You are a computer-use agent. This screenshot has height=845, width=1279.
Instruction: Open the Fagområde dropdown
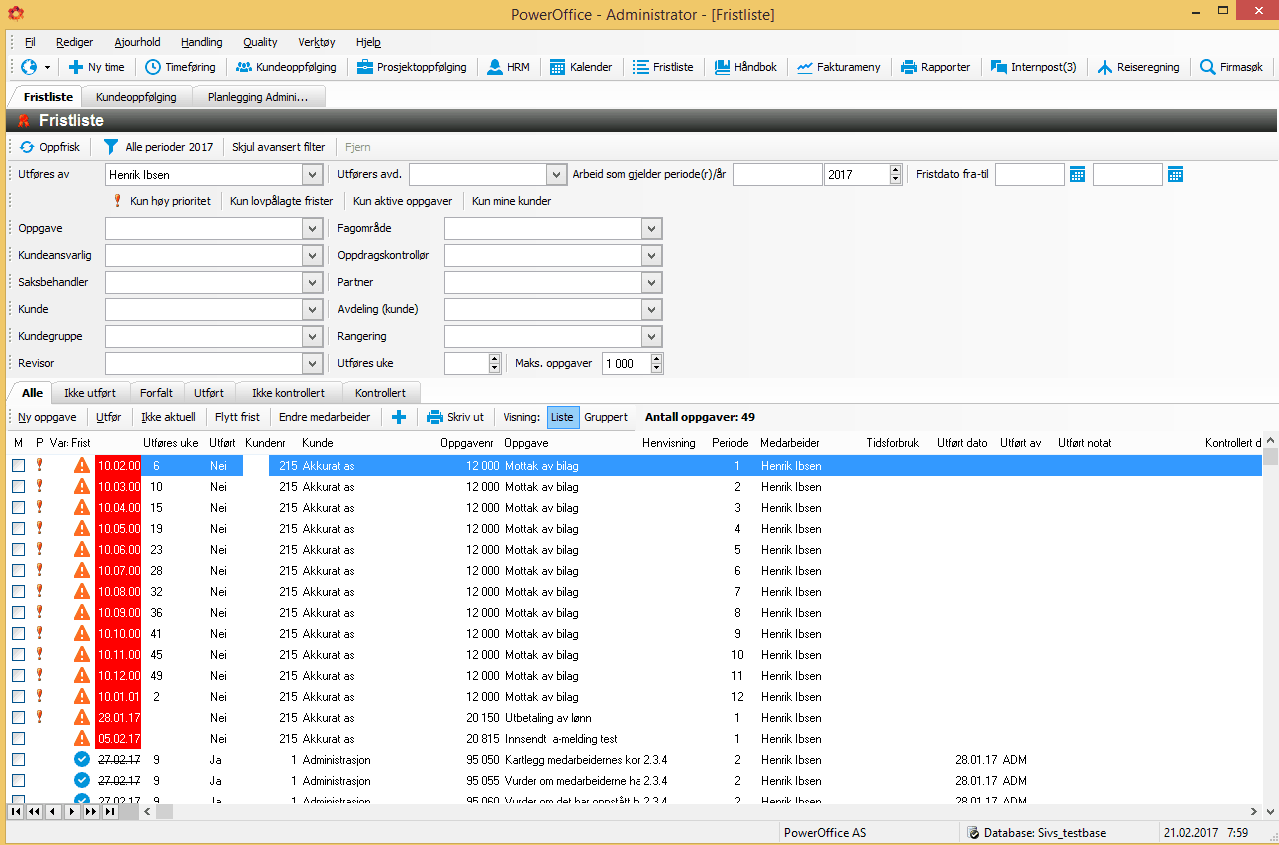(652, 229)
